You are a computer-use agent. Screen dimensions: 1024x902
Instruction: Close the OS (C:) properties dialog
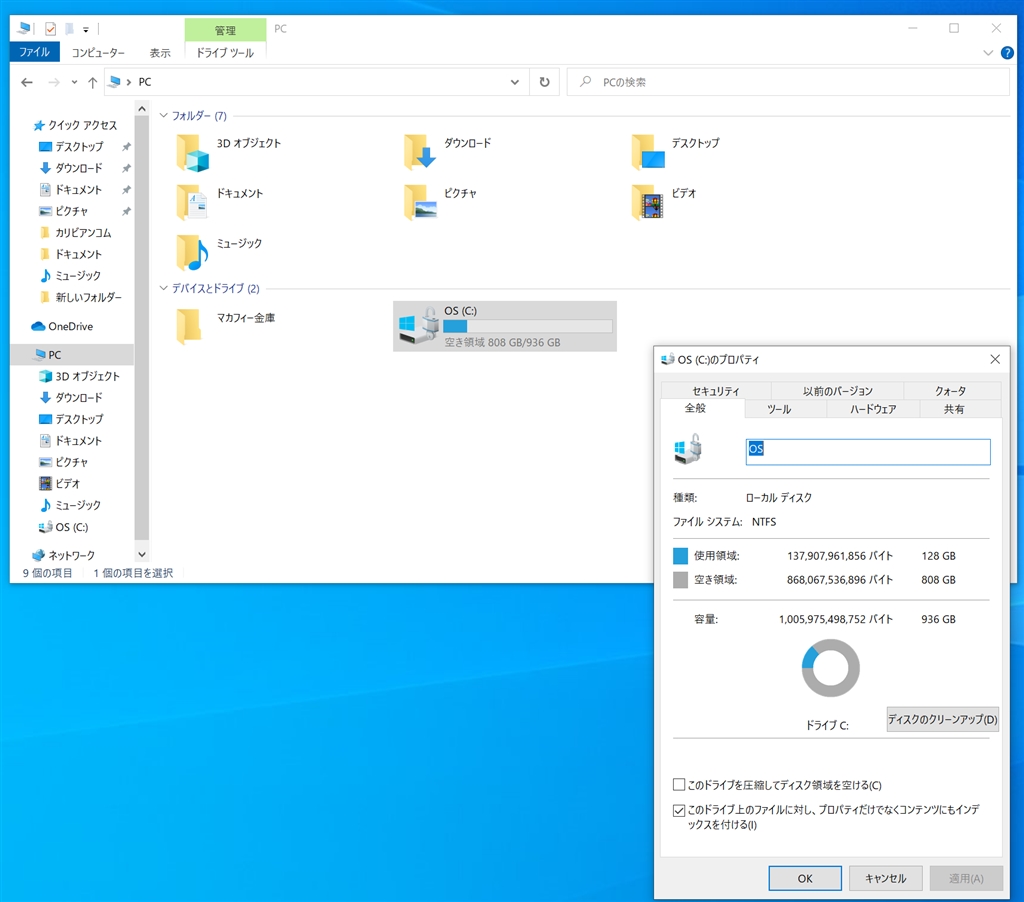point(995,359)
